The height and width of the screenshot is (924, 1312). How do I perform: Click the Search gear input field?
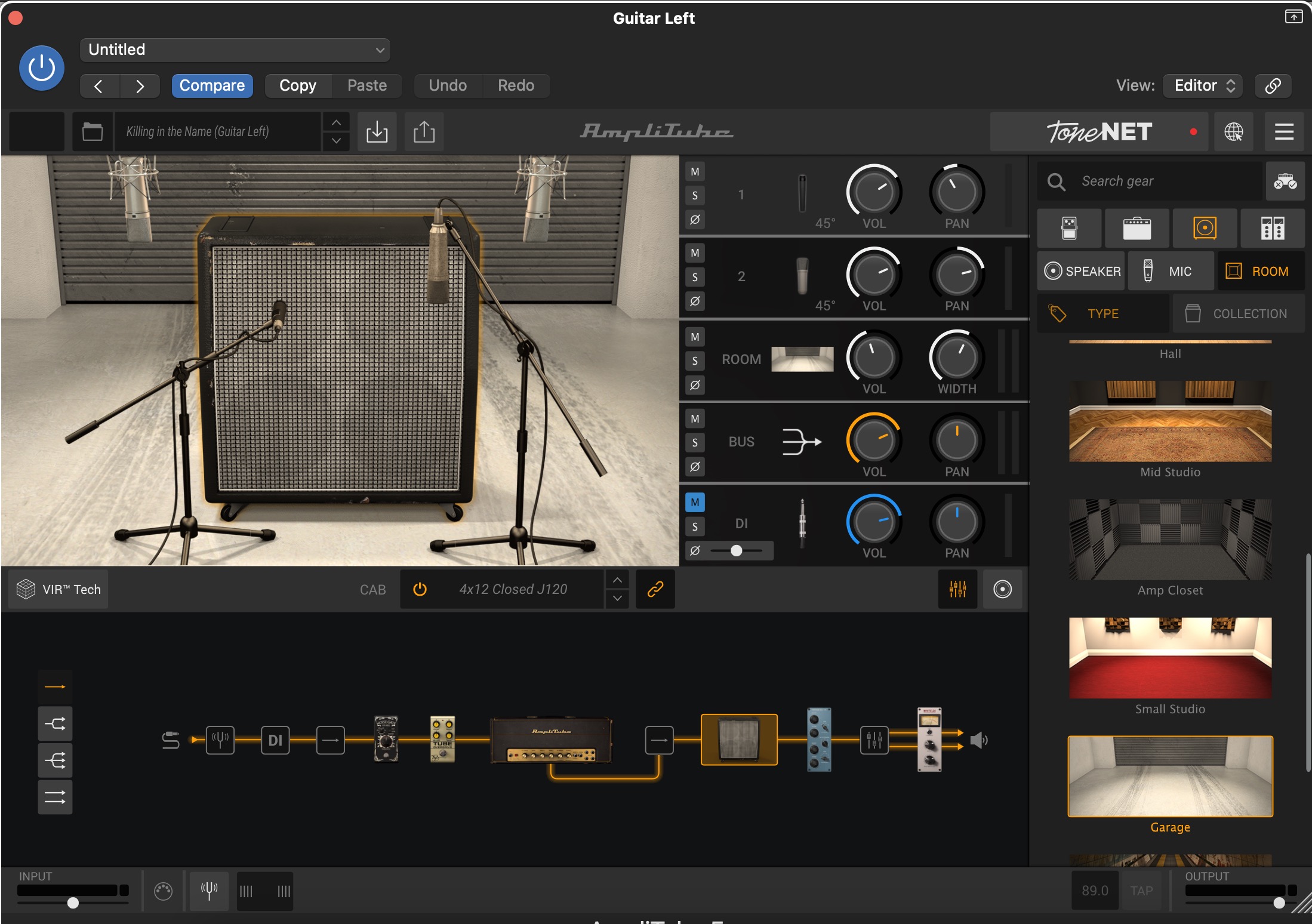[x=1150, y=181]
